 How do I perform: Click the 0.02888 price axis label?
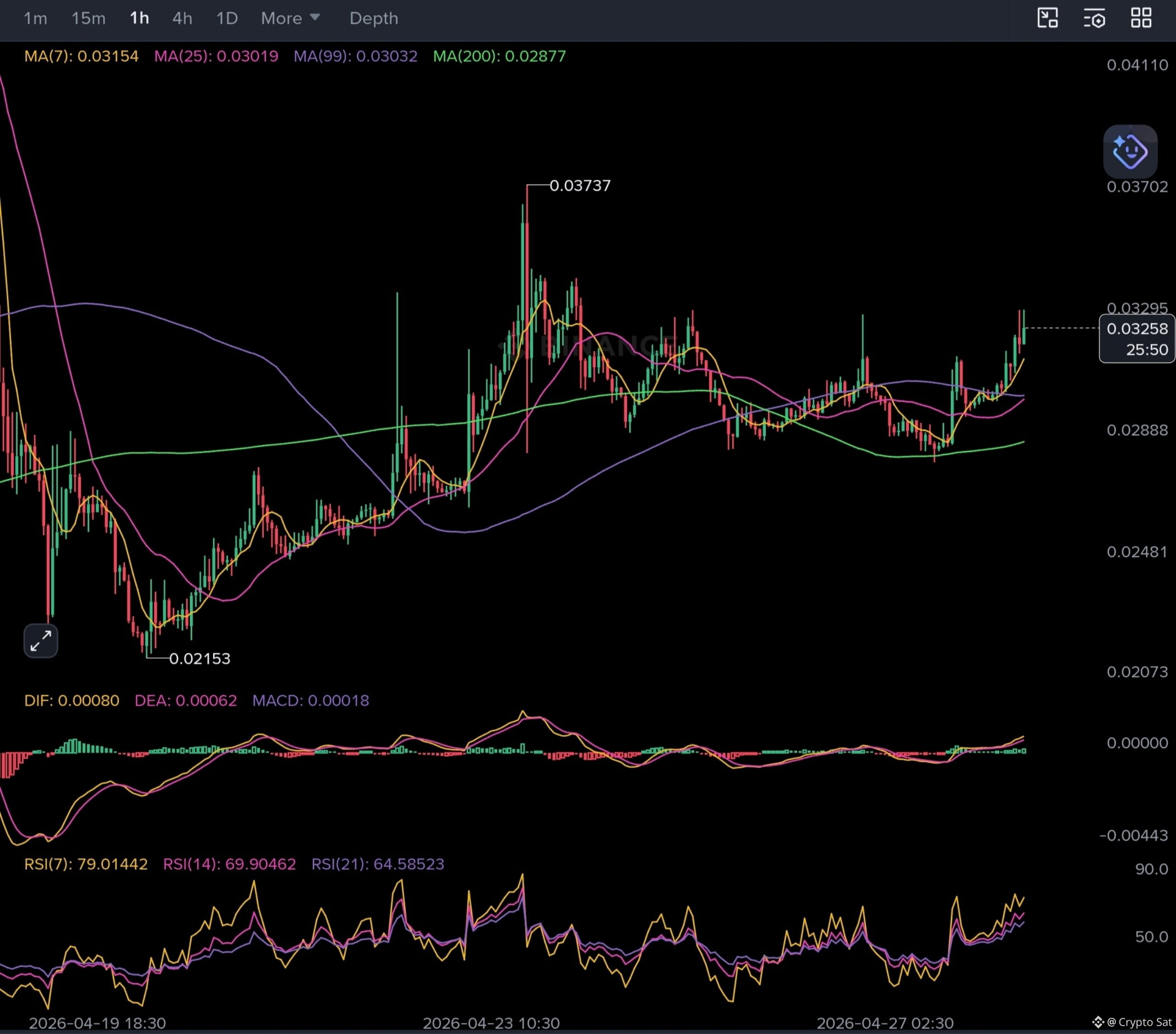tap(1137, 430)
